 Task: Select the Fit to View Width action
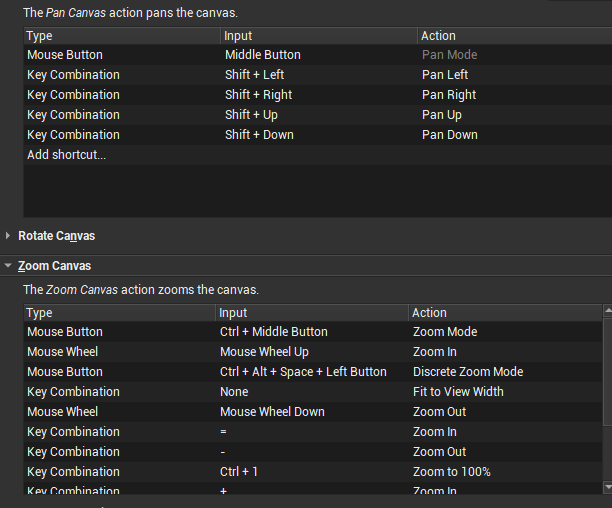458,392
